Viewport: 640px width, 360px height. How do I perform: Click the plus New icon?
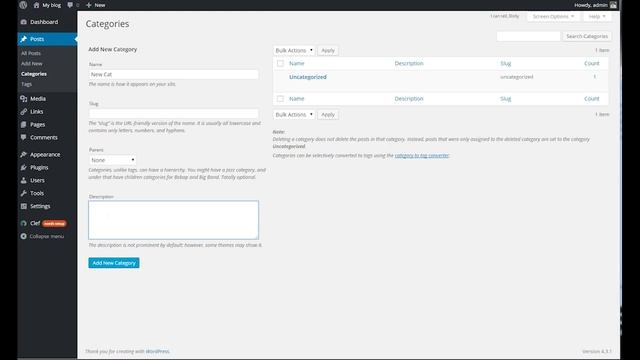(89, 5)
